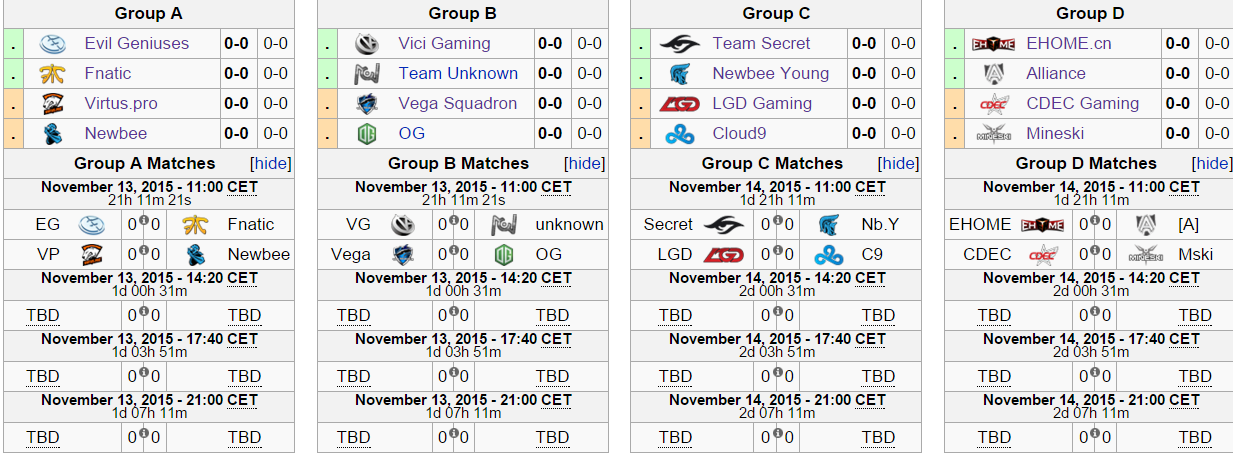
Task: Open the Team Unknown team page
Action: click(x=458, y=74)
